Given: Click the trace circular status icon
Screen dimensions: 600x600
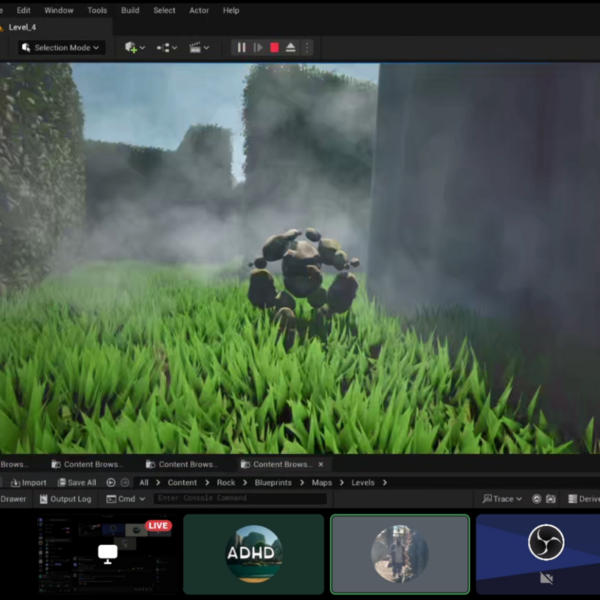Looking at the screenshot, I should click(536, 499).
